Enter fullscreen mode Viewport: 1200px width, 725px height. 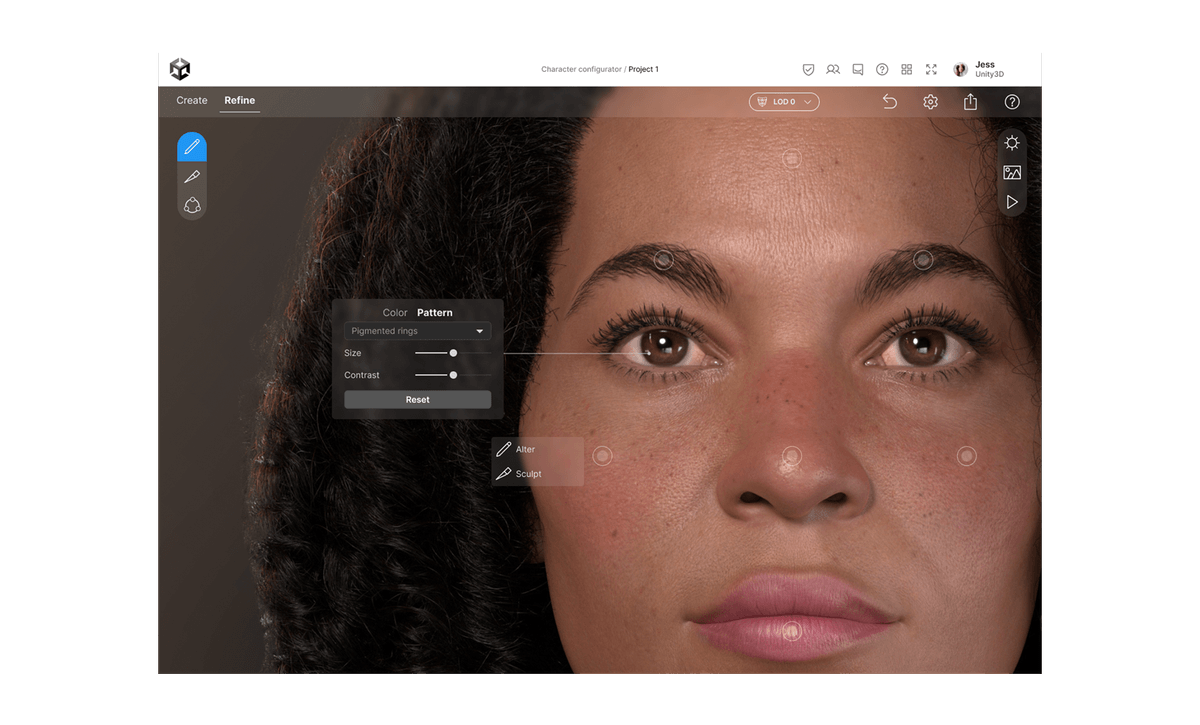(x=931, y=69)
